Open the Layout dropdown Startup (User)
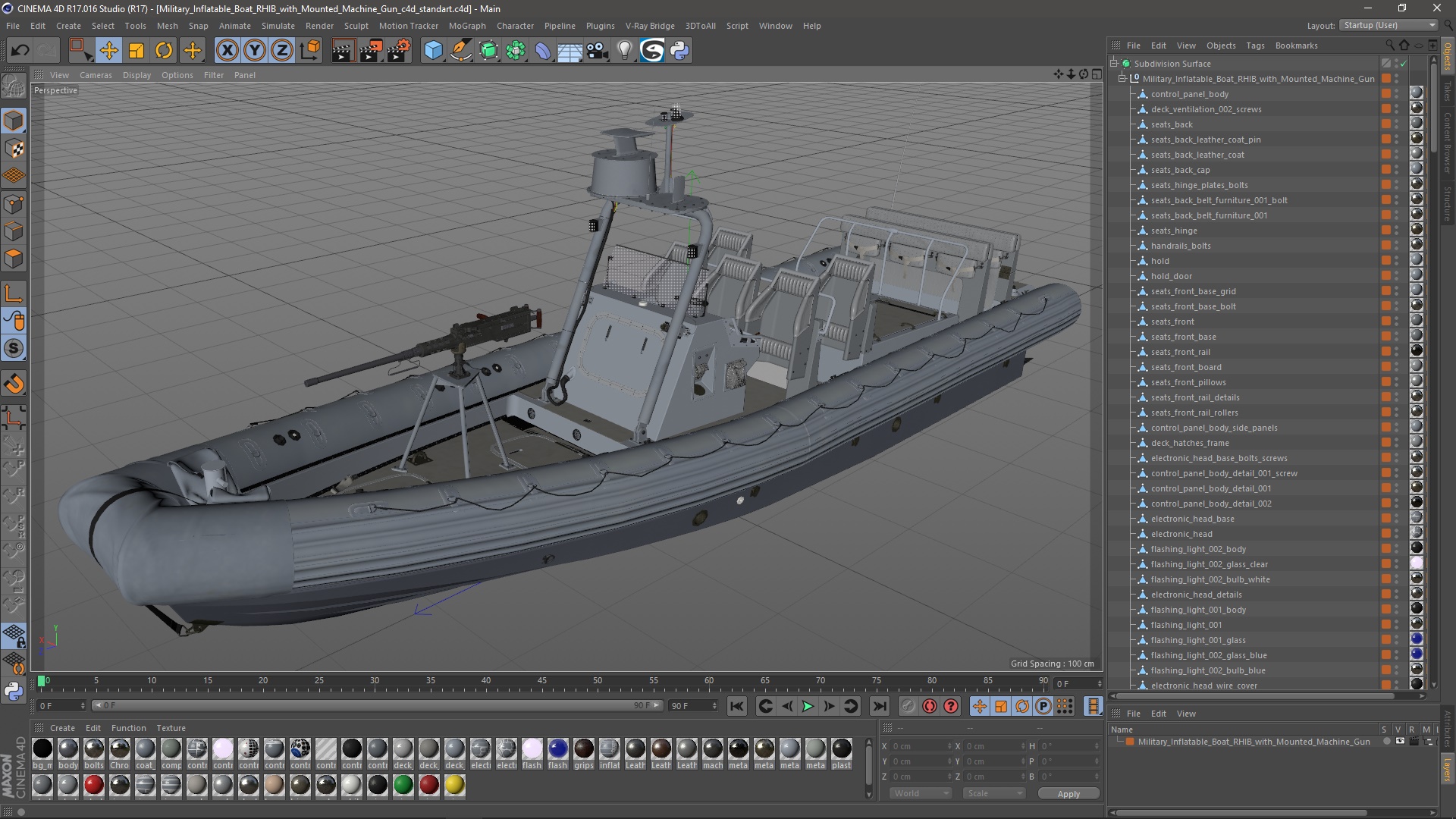This screenshot has height=819, width=1456. pos(1389,25)
